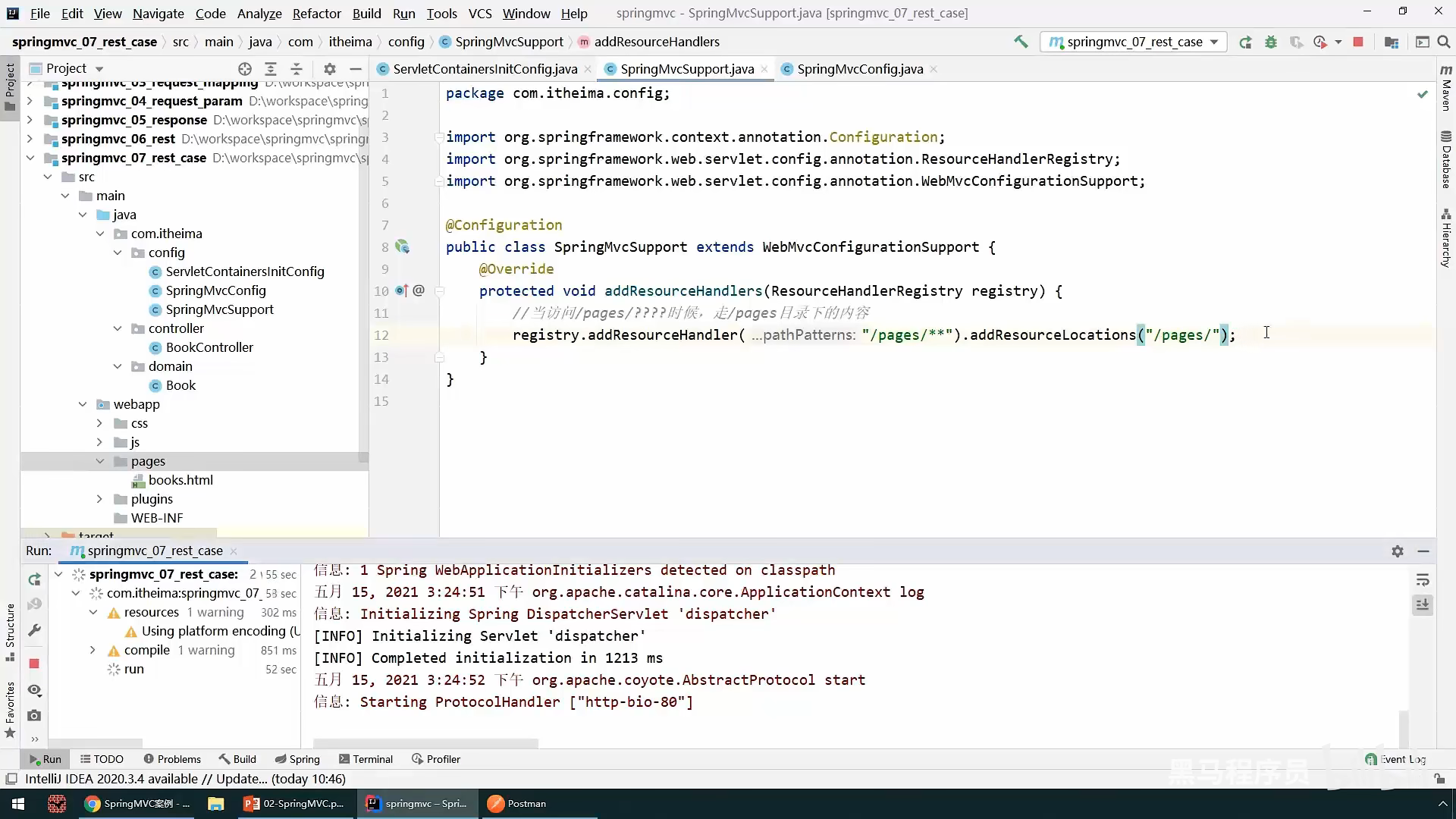Click the Run console horizontal scrollbar
The width and height of the screenshot is (1456, 819).
(x=425, y=744)
